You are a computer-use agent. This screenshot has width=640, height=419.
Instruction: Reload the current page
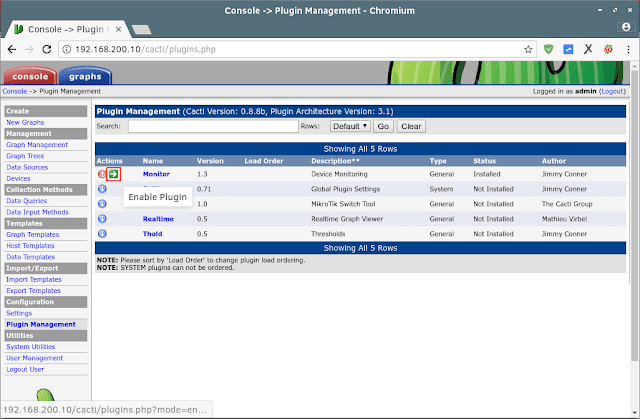click(47, 49)
